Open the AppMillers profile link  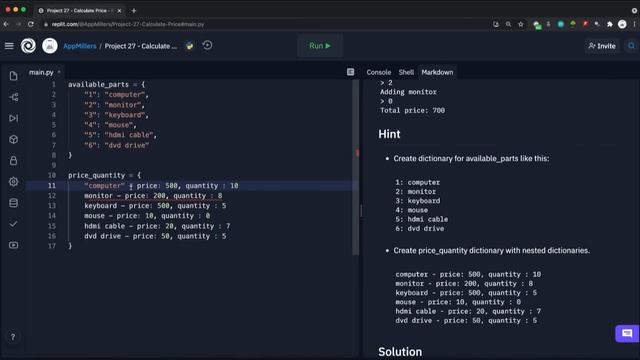point(80,46)
